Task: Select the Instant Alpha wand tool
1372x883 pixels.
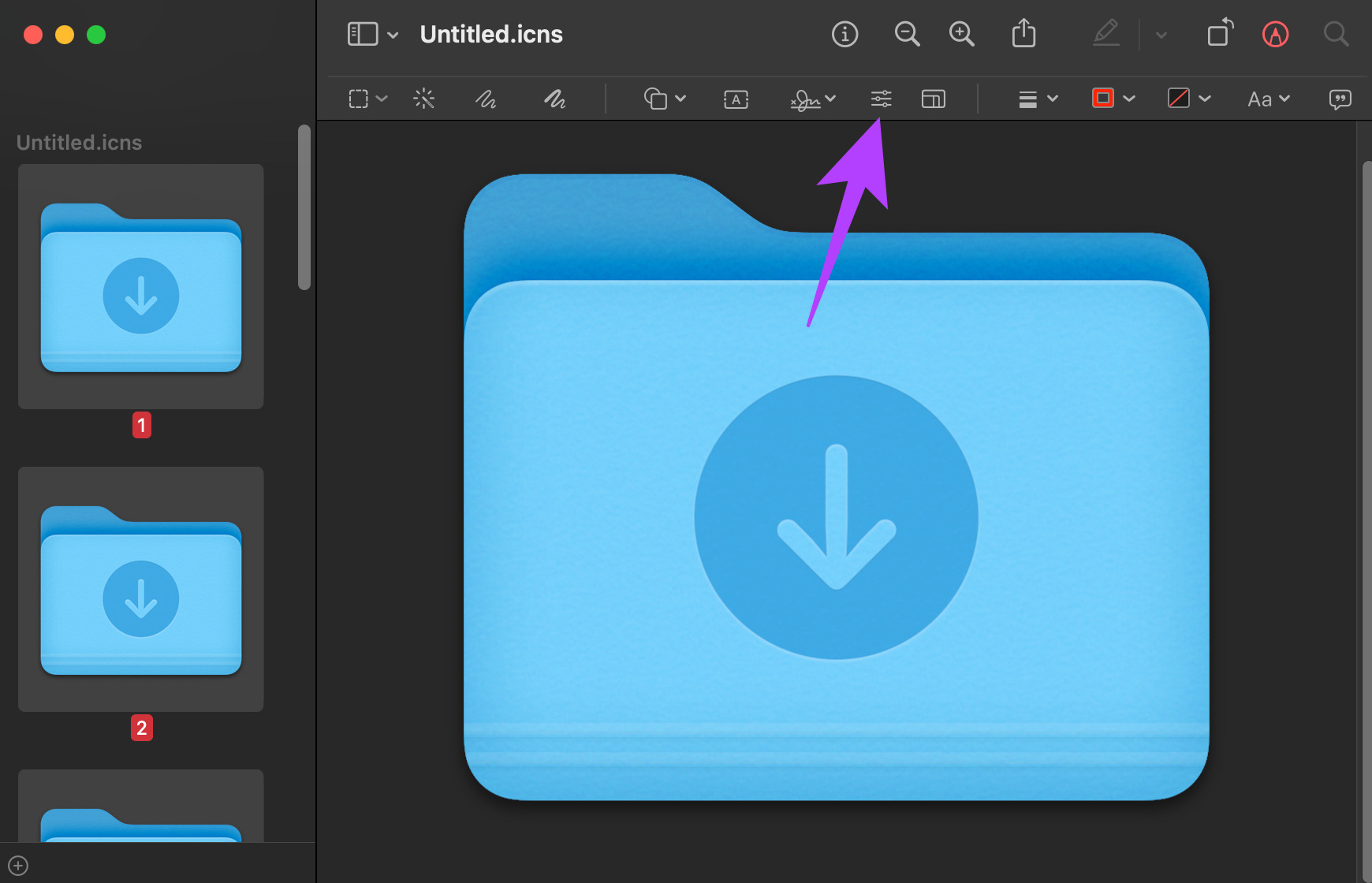Action: (x=423, y=99)
